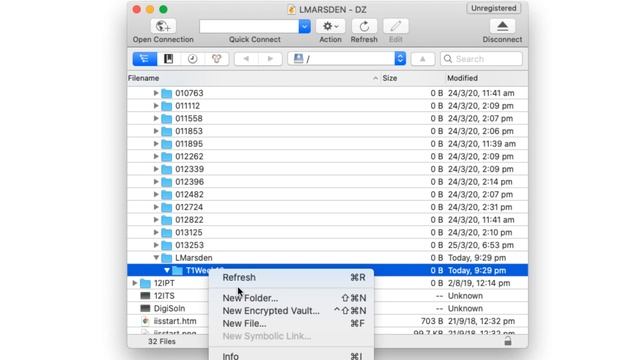Choose New File... from context menu
This screenshot has width=640, height=360.
291,323
